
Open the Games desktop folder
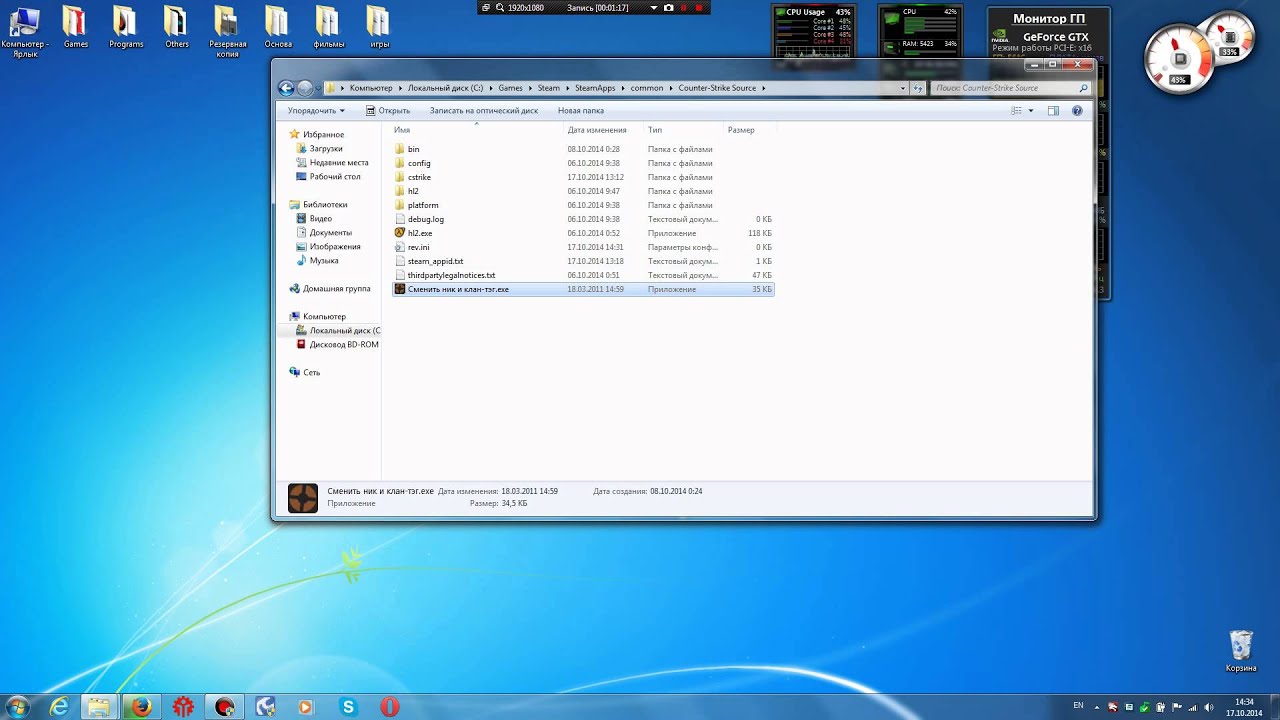pyautogui.click(x=75, y=27)
